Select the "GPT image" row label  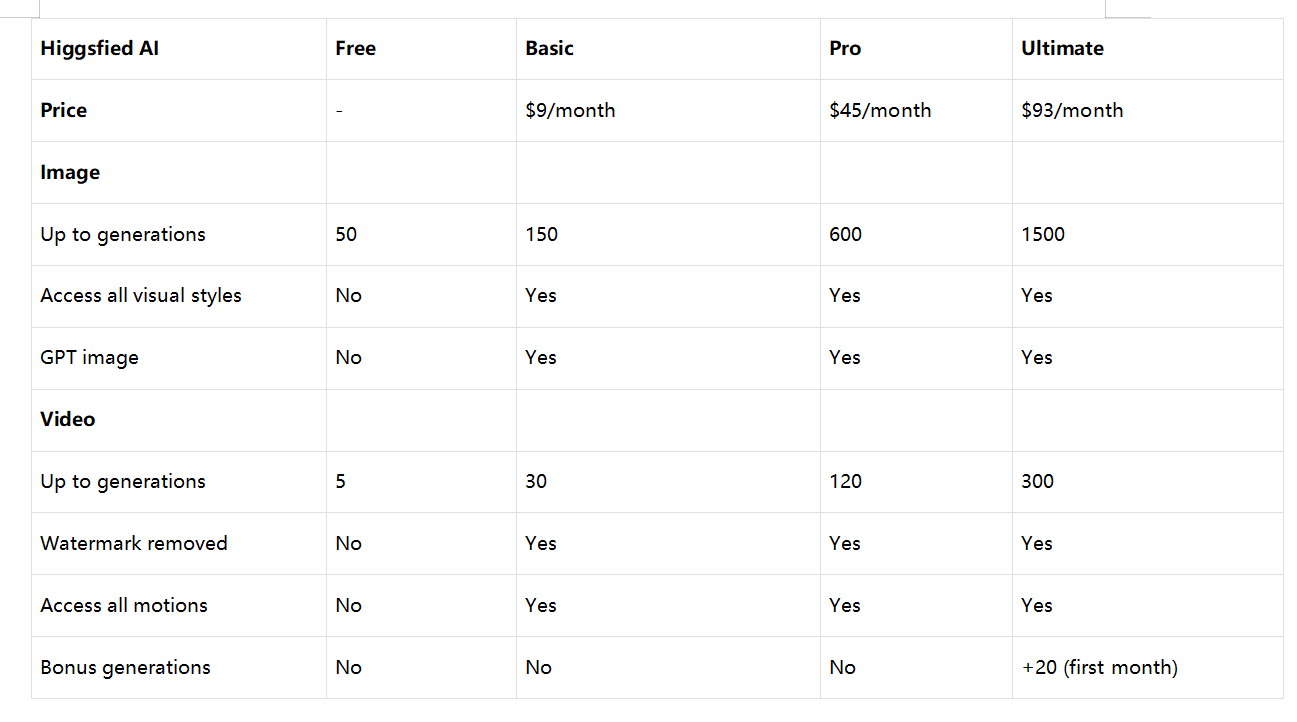click(x=89, y=358)
